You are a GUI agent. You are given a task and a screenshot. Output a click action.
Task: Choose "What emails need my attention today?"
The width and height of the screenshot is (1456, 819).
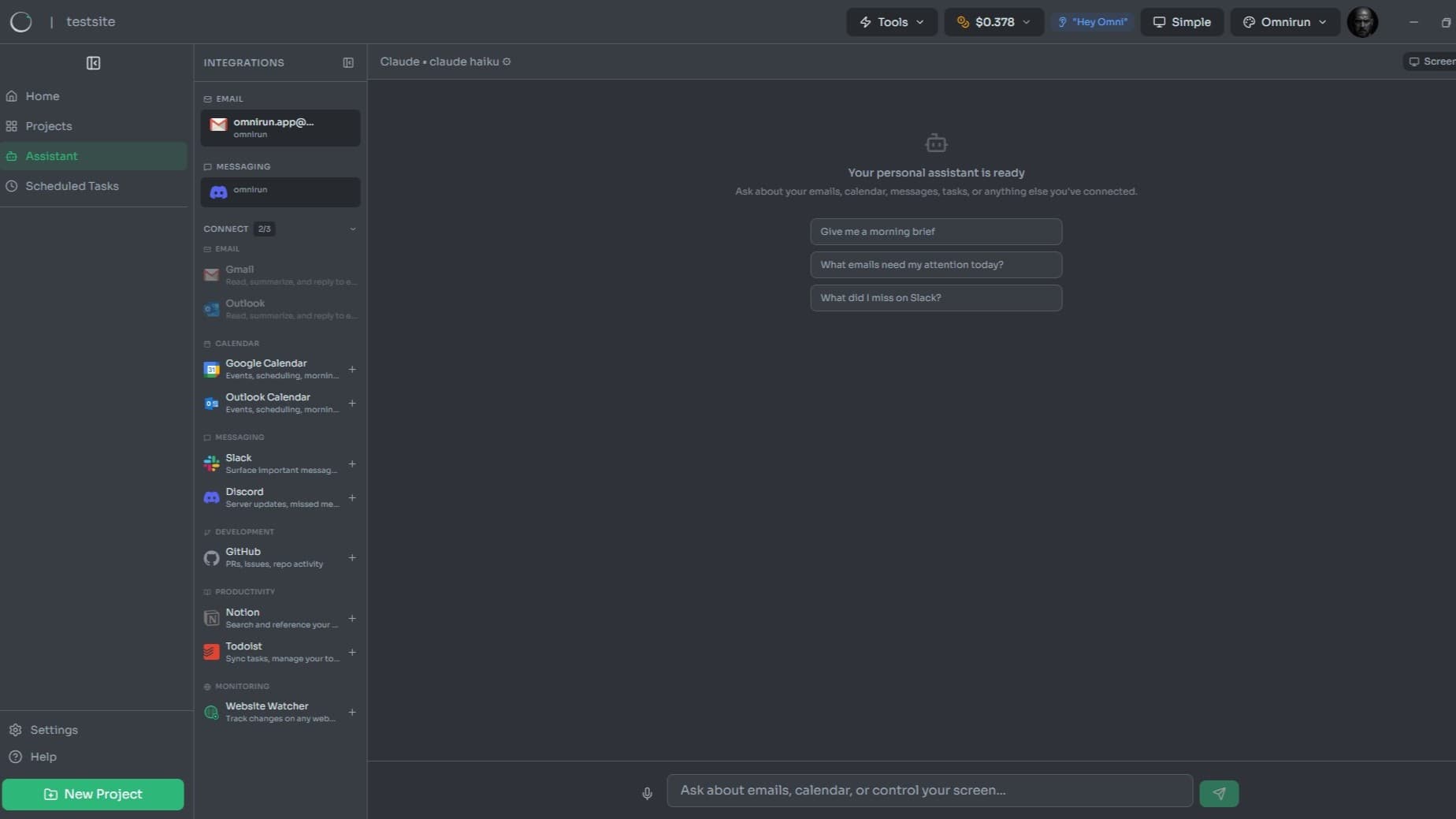click(x=936, y=265)
